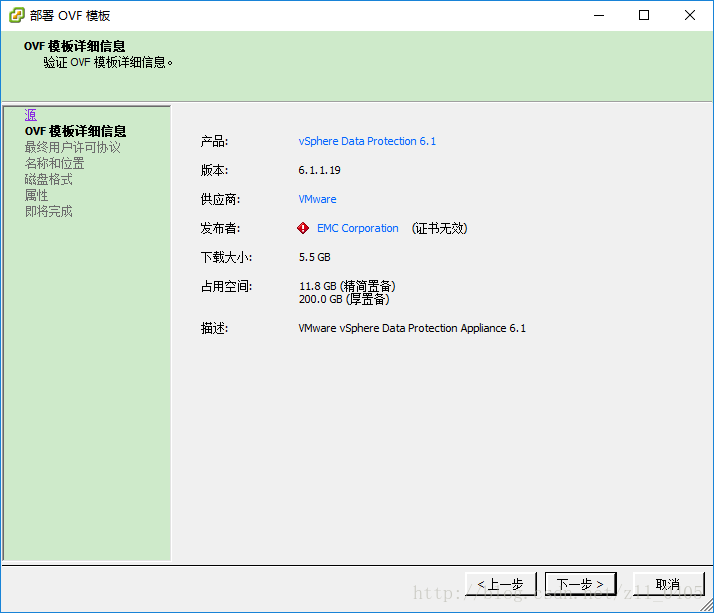This screenshot has height=613, width=714.
Task: Click the 下一步 > button
Action: coord(581,584)
